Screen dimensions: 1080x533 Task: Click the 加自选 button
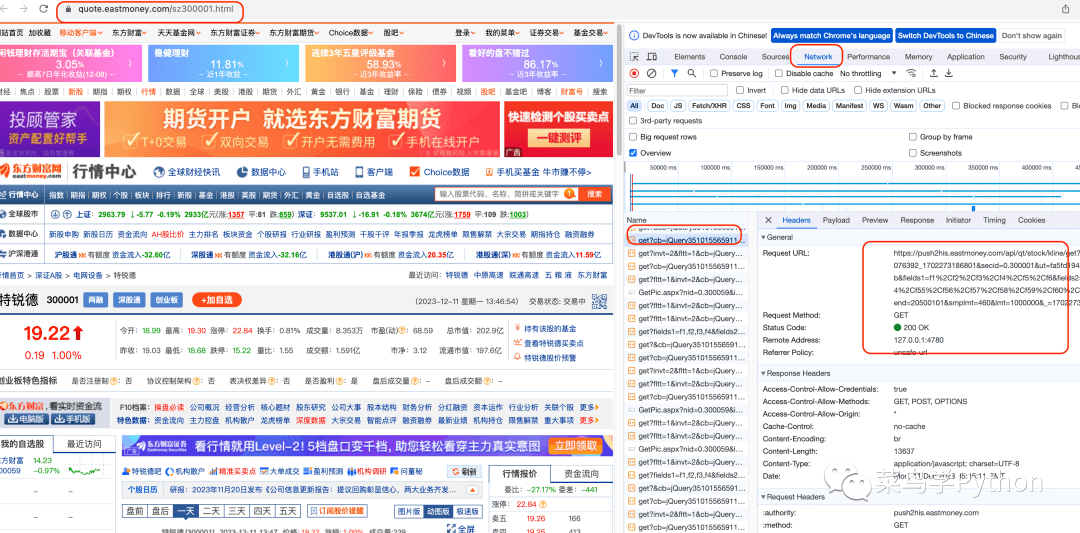tap(218, 300)
